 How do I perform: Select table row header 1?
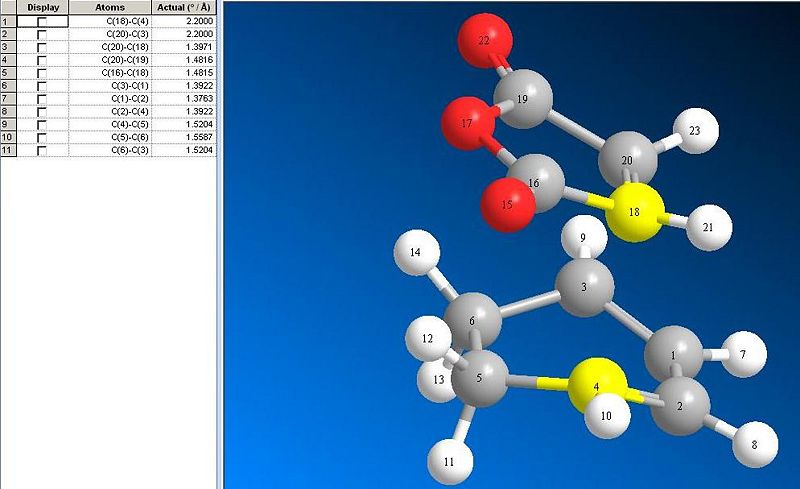tap(8, 21)
